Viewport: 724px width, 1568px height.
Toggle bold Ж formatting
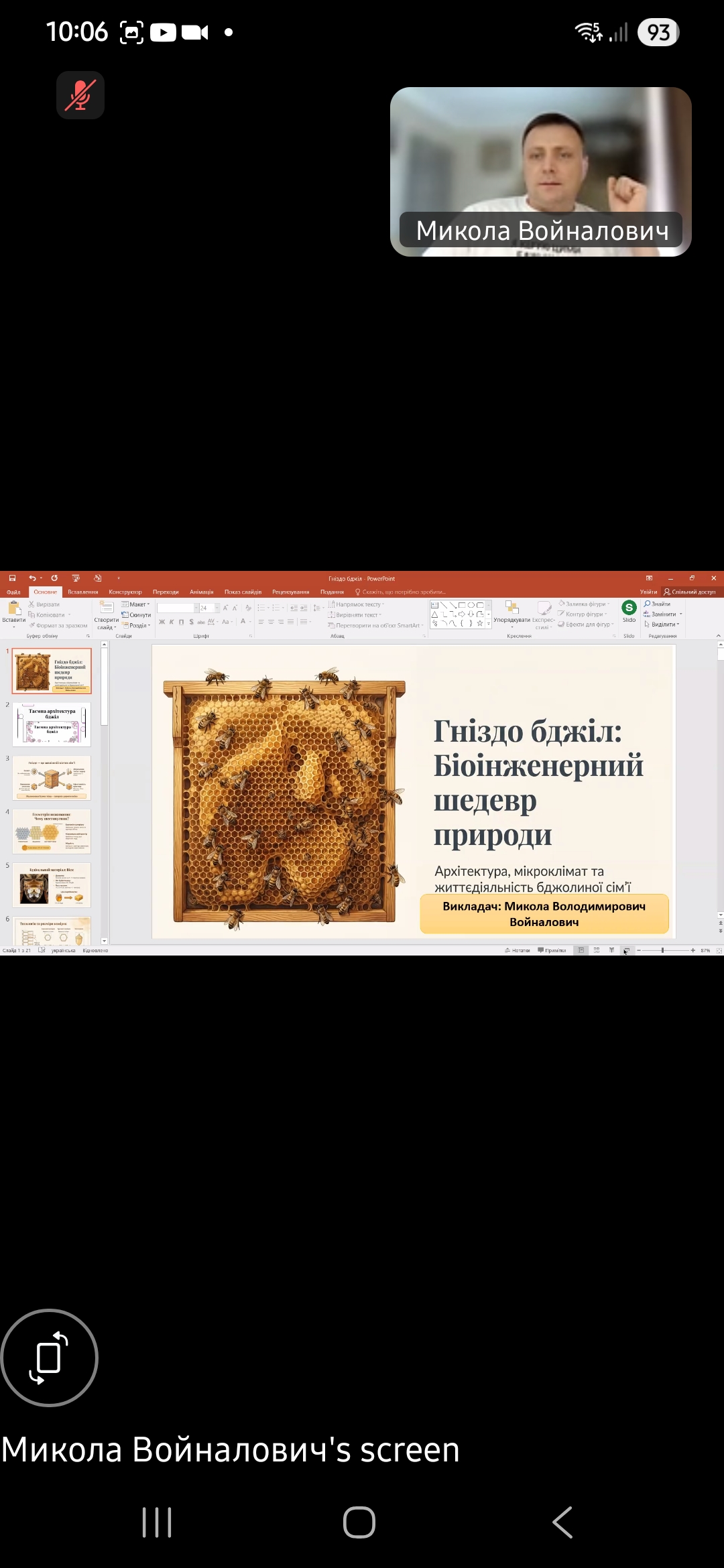[x=162, y=622]
